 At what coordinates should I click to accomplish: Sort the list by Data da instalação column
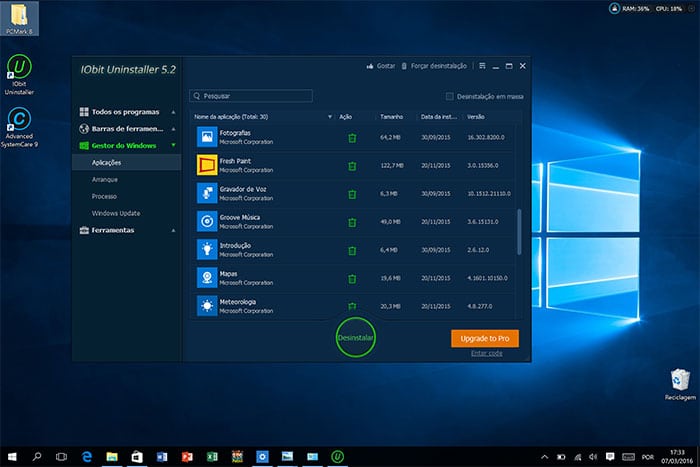(x=438, y=117)
